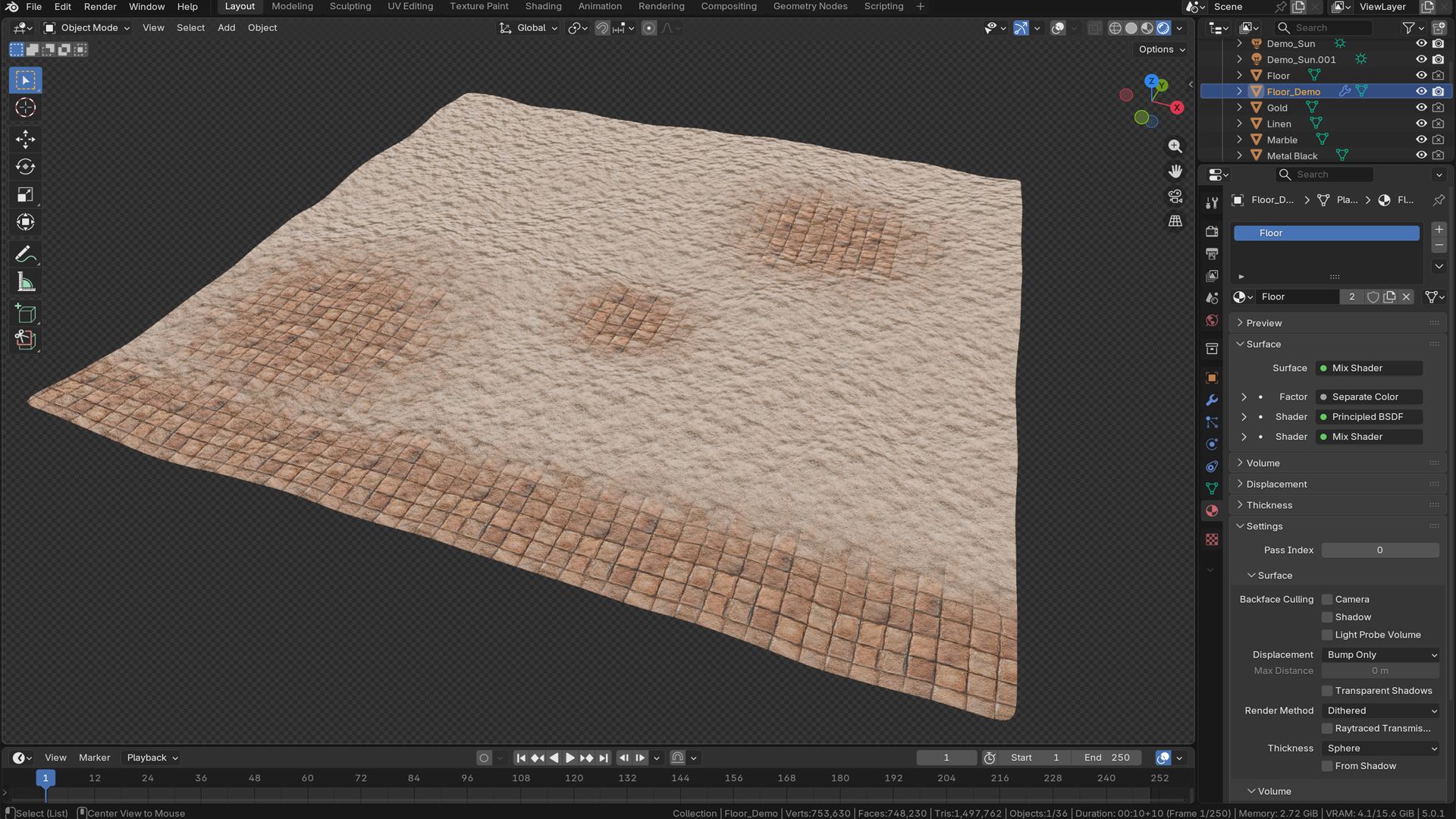1456x819 pixels.
Task: Activate the Scale tool
Action: click(x=25, y=195)
